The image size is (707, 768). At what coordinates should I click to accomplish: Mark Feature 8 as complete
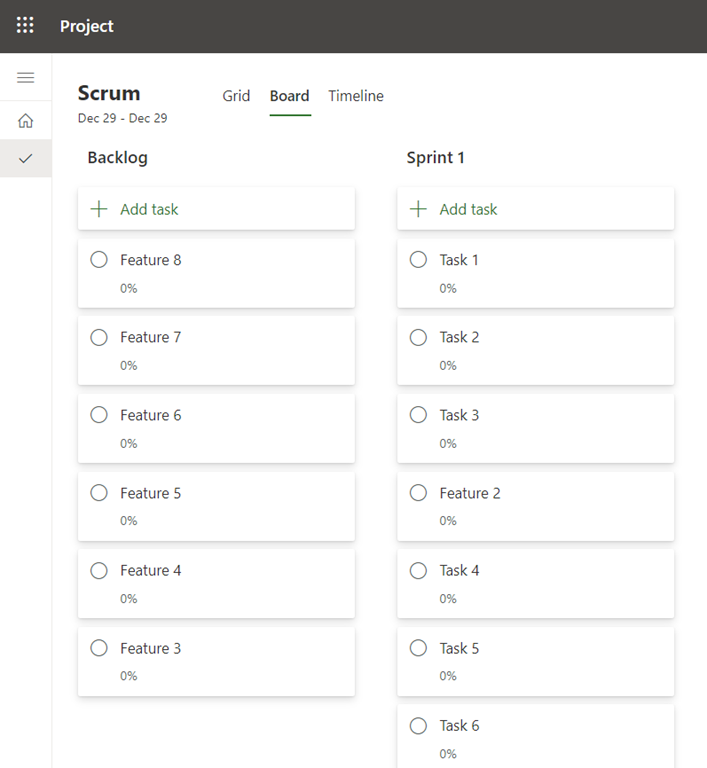99,260
